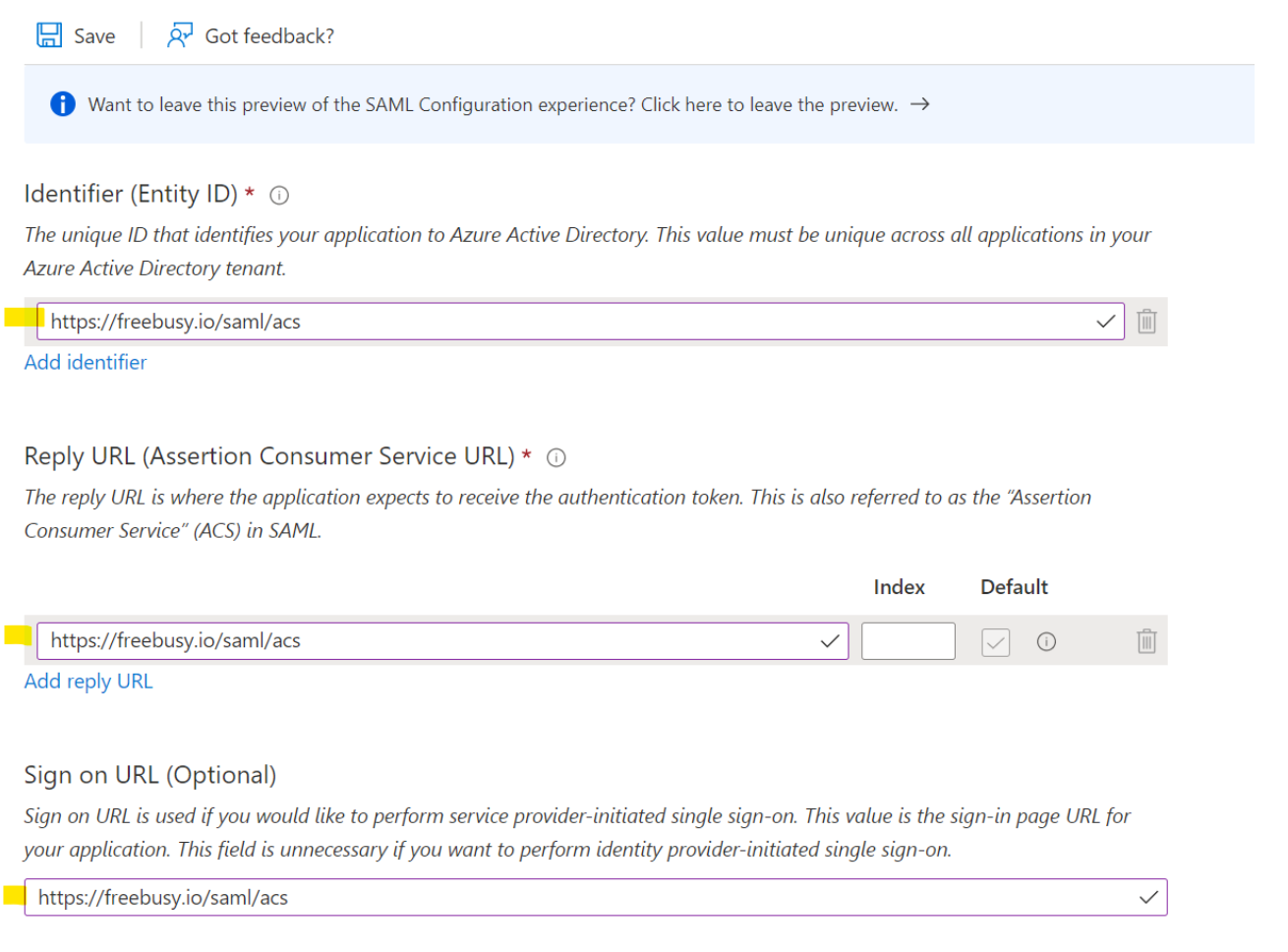This screenshot has height=952, width=1288.
Task: Click 'Click here to leave the preview' banner text
Action: click(x=769, y=104)
